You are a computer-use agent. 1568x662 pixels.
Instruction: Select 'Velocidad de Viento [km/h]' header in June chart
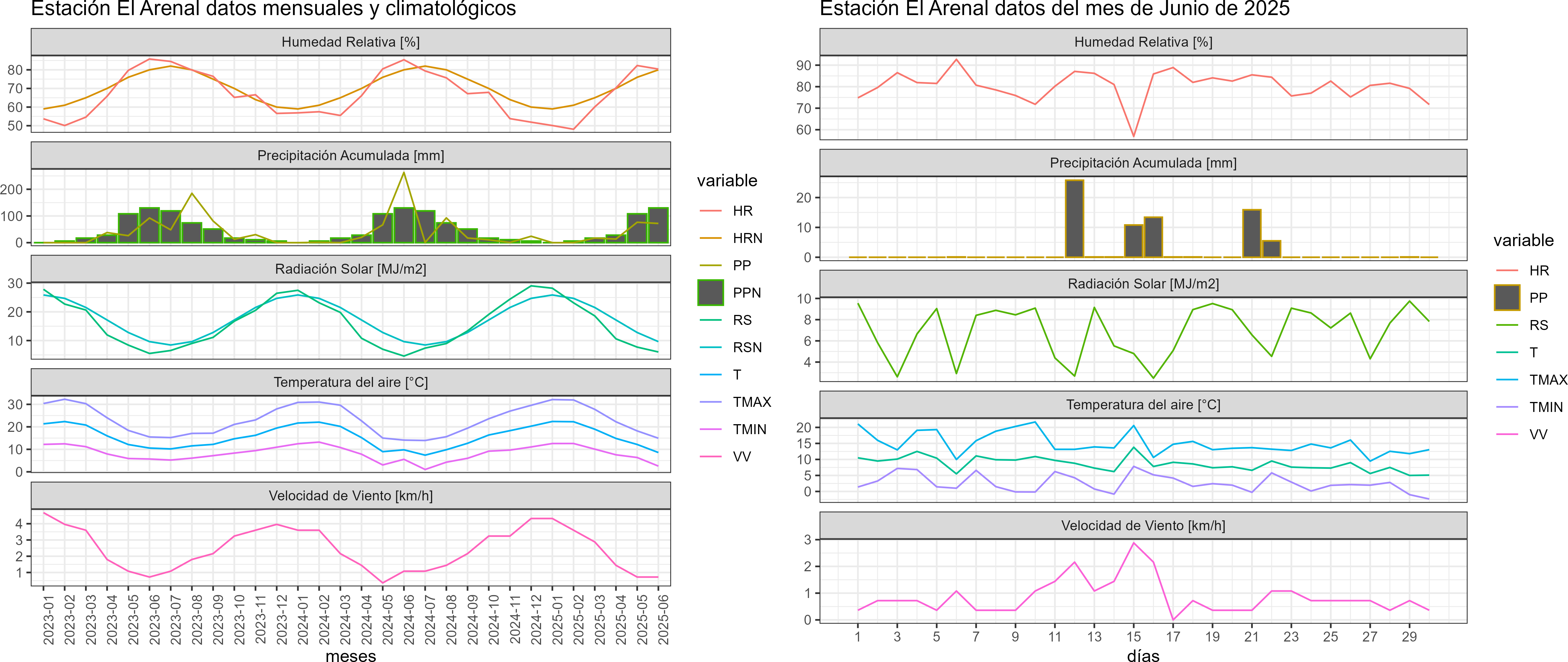click(1143, 526)
